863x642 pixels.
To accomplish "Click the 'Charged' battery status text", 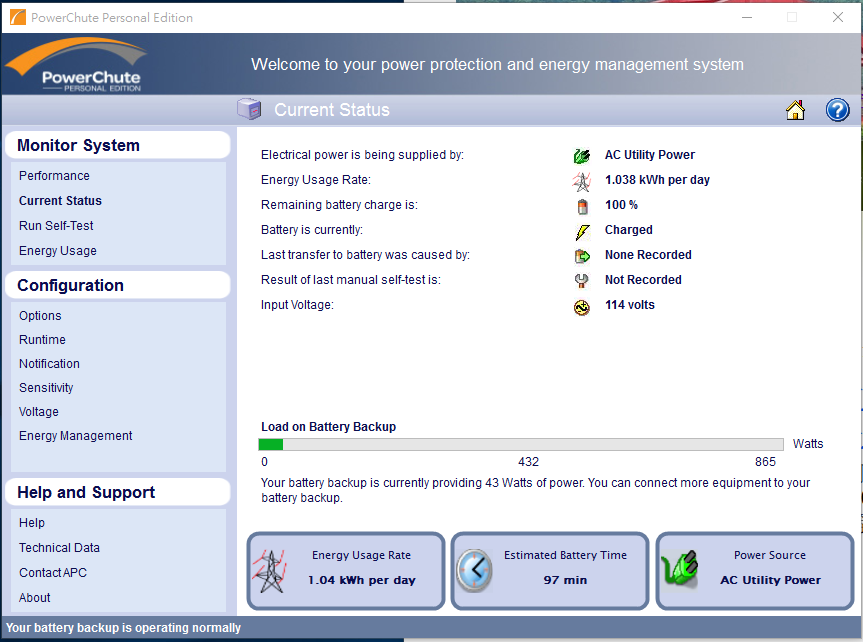I will [x=629, y=230].
